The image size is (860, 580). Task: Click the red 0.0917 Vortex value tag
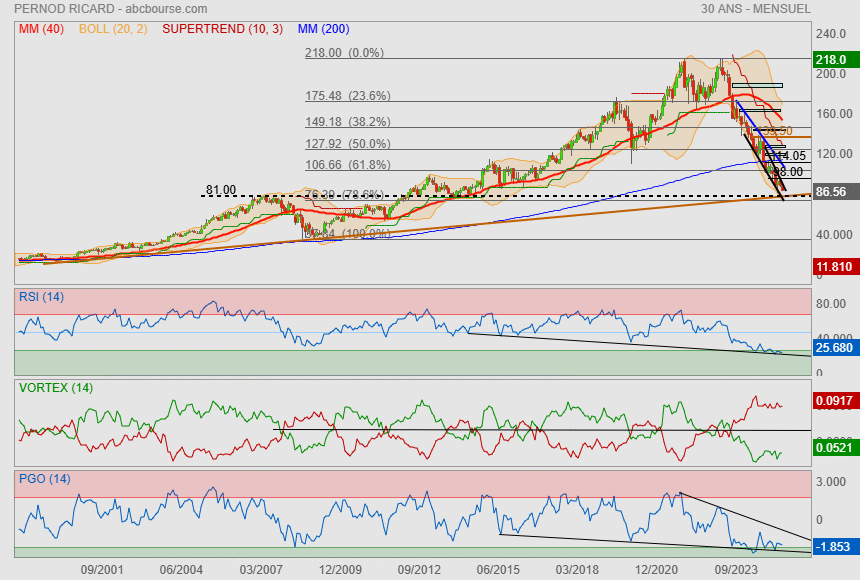(x=836, y=401)
